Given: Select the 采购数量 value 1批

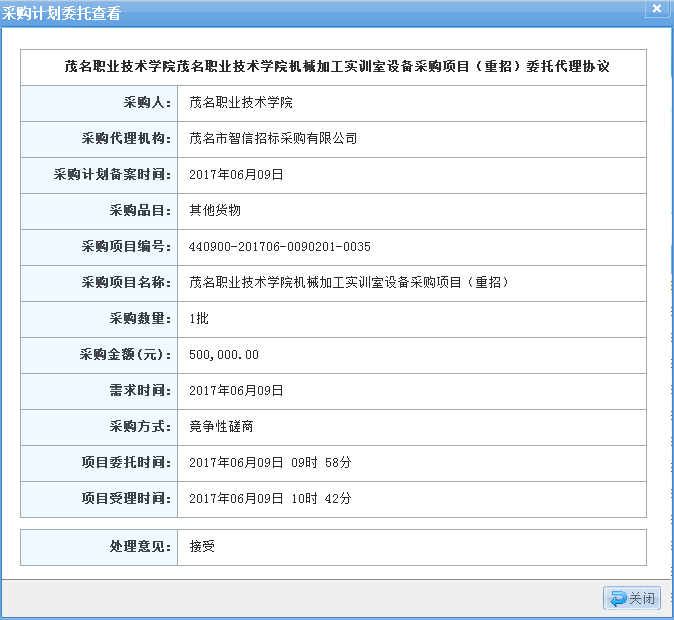Looking at the screenshot, I should (x=199, y=318).
